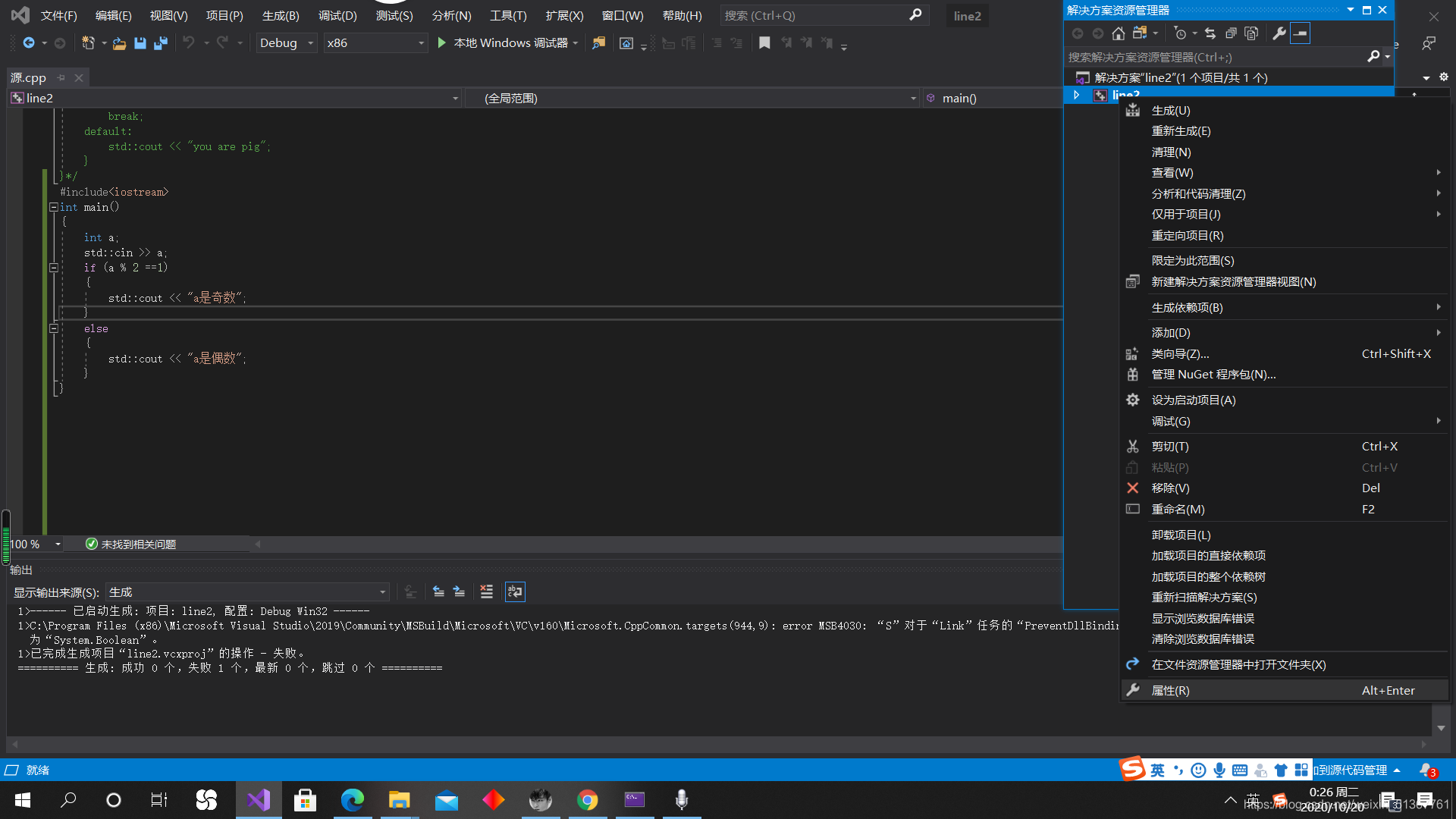1456x819 pixels.
Task: Go to next message in output pane
Action: coord(459,591)
